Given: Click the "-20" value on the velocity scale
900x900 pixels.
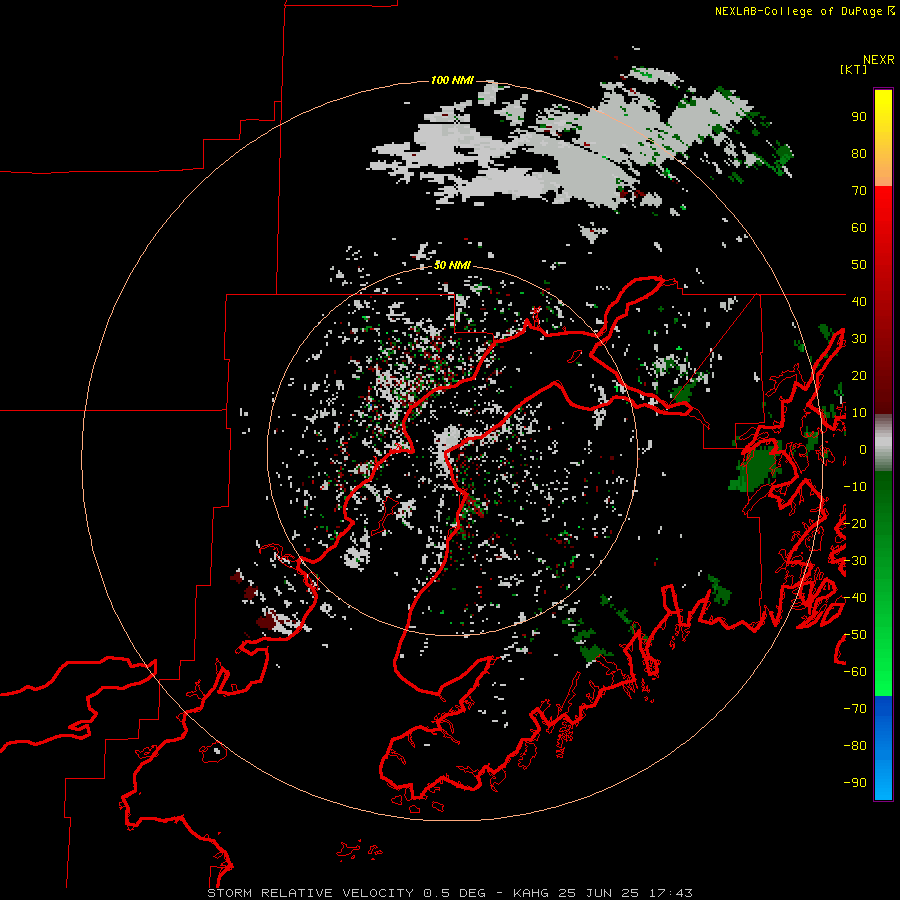Looking at the screenshot, I should (855, 523).
